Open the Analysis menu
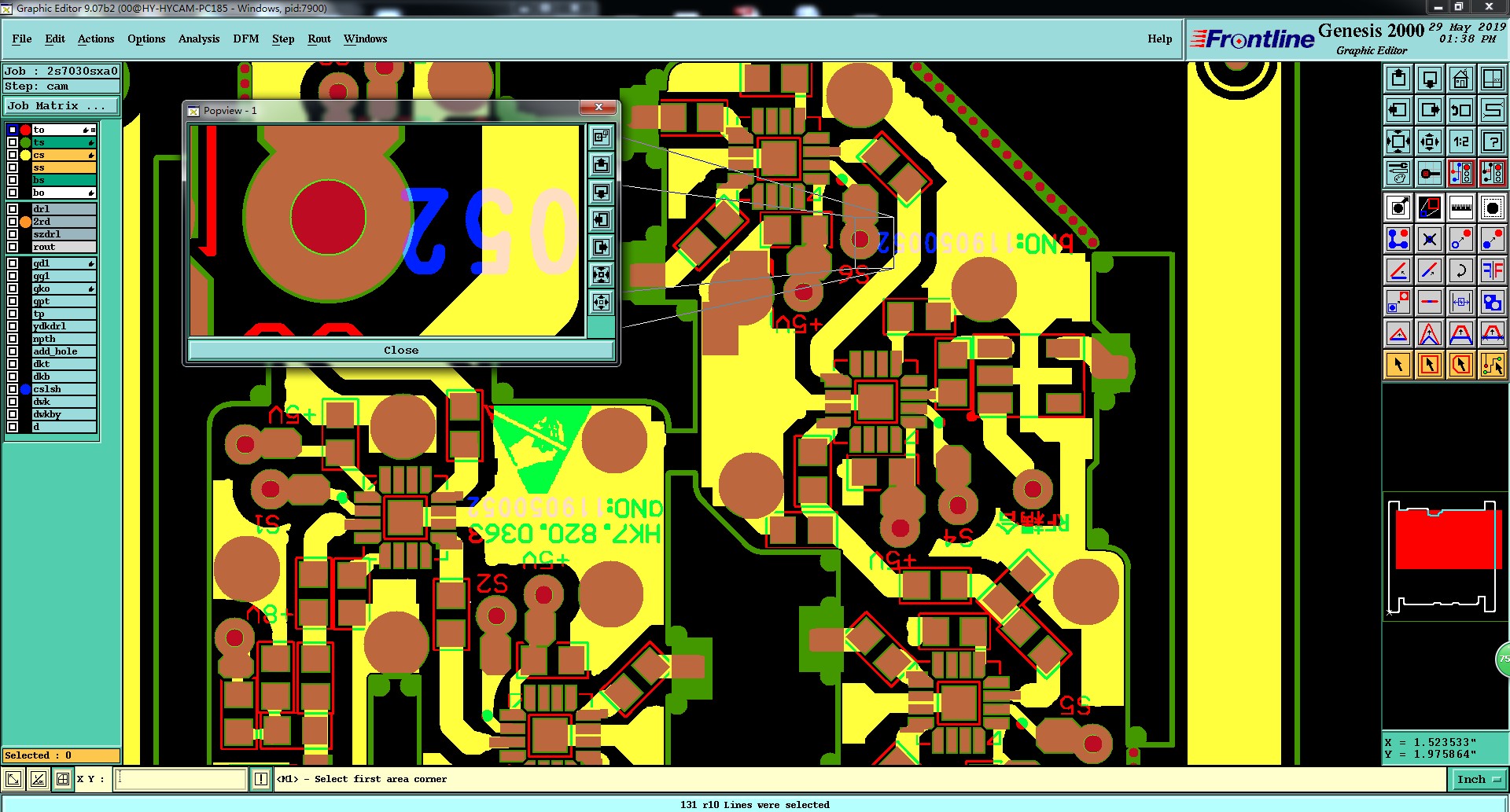1510x812 pixels. point(199,39)
